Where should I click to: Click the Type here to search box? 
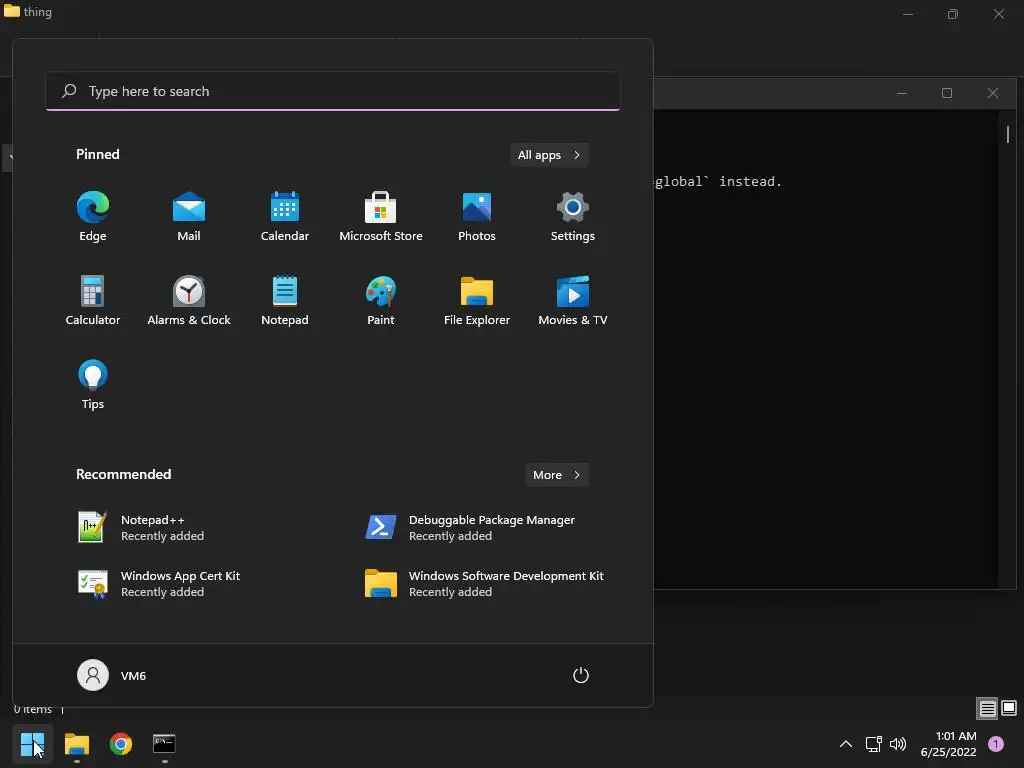(333, 91)
